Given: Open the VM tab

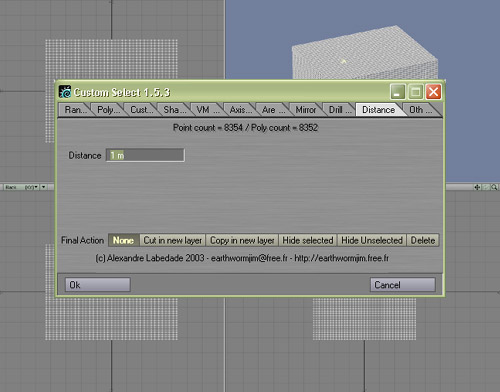Looking at the screenshot, I should coord(207,110).
